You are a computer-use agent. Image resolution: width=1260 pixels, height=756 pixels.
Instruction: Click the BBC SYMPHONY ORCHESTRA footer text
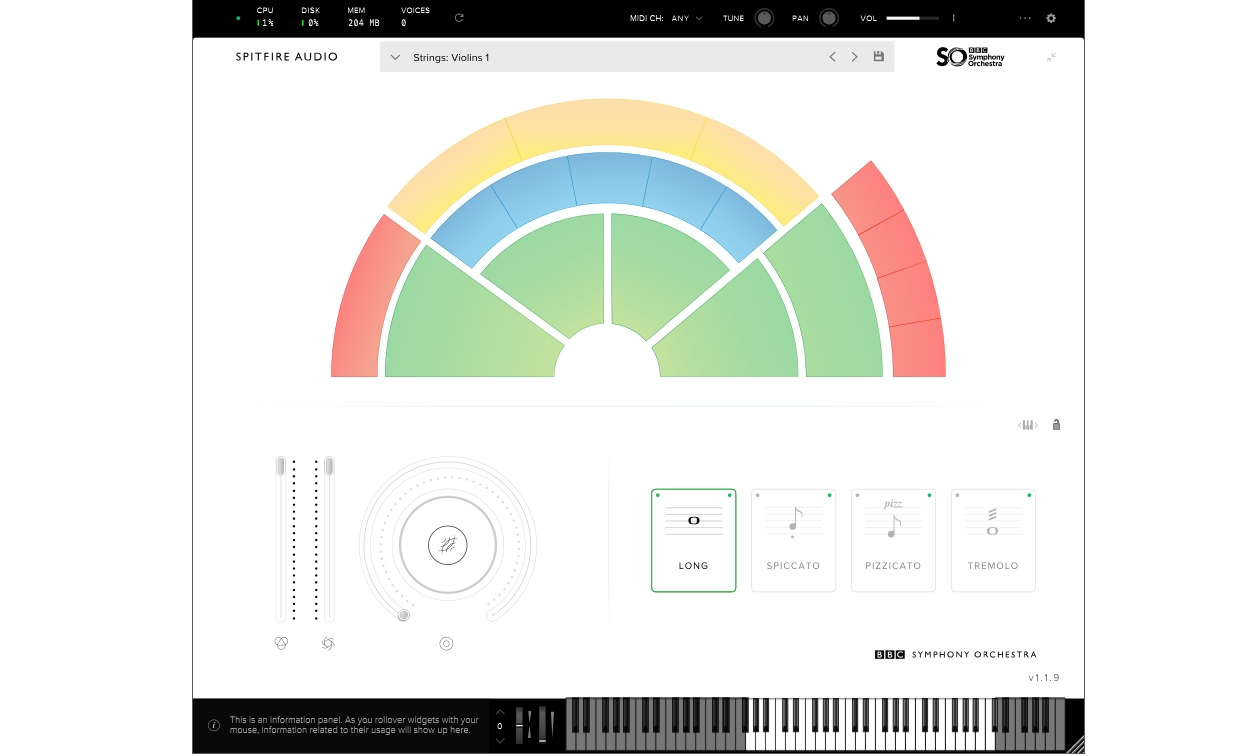956,655
